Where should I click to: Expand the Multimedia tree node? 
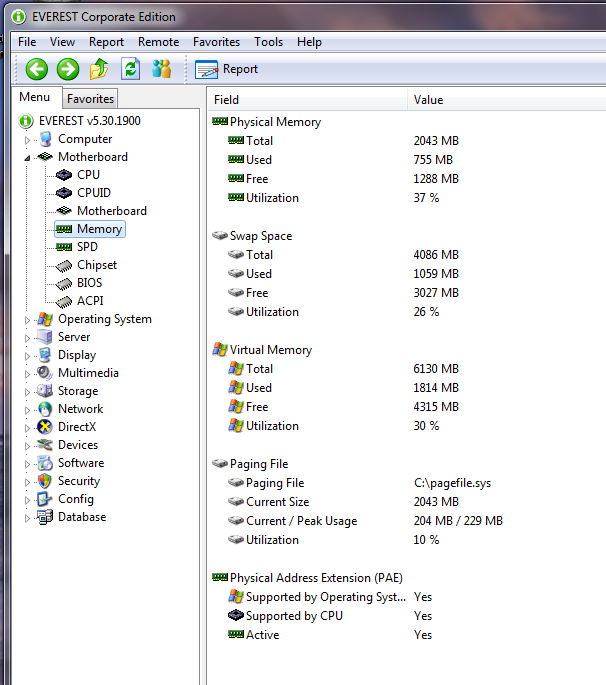[x=28, y=374]
